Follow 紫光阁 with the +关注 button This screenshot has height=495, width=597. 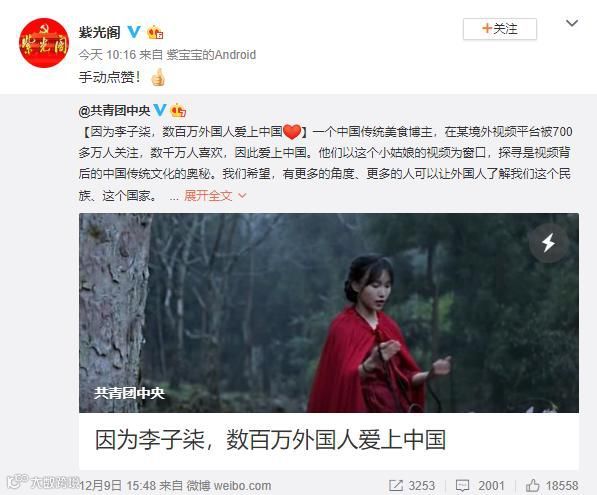click(500, 29)
